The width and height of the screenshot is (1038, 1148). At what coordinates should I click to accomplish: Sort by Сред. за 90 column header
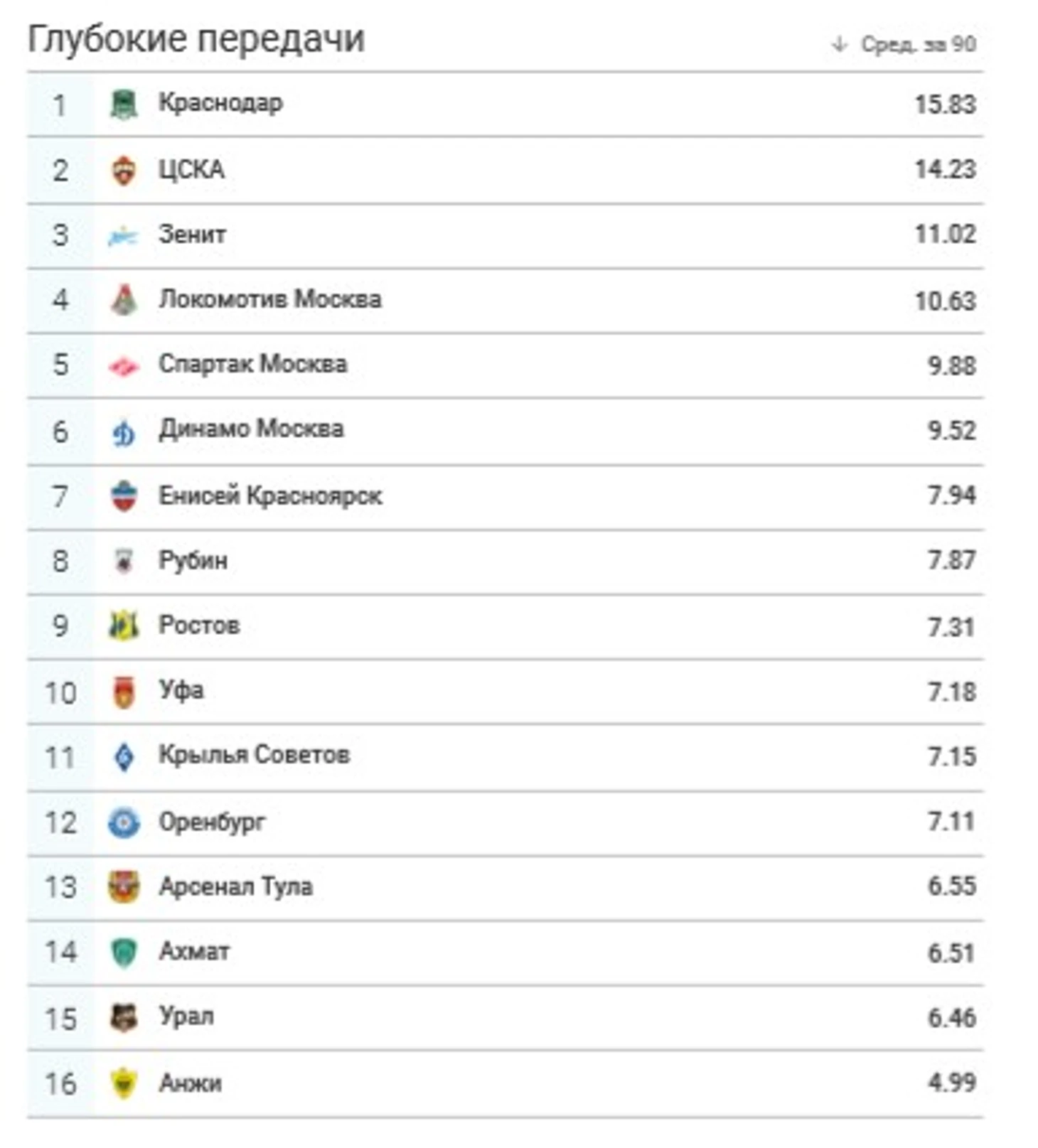pos(918,44)
